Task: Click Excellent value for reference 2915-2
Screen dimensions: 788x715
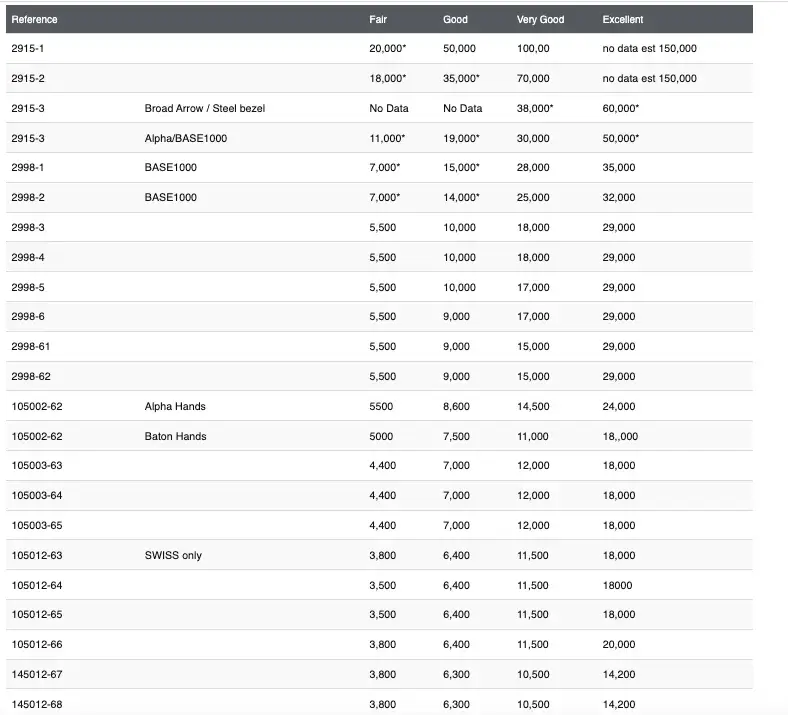Action: [649, 78]
